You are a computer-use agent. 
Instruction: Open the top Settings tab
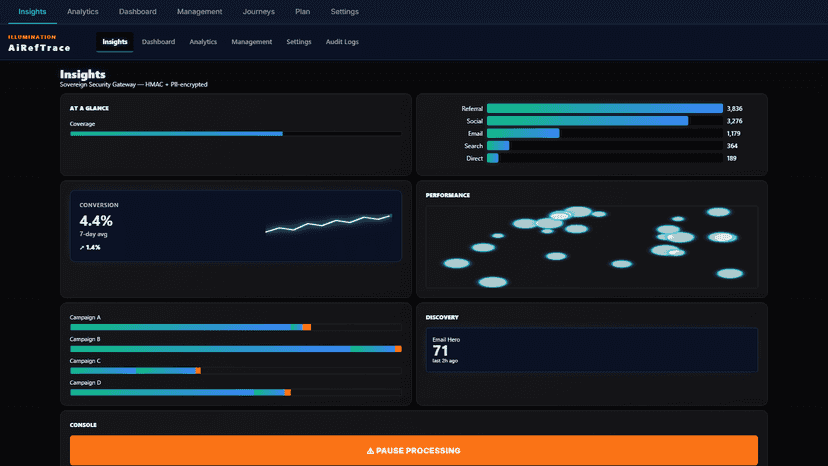(x=344, y=12)
